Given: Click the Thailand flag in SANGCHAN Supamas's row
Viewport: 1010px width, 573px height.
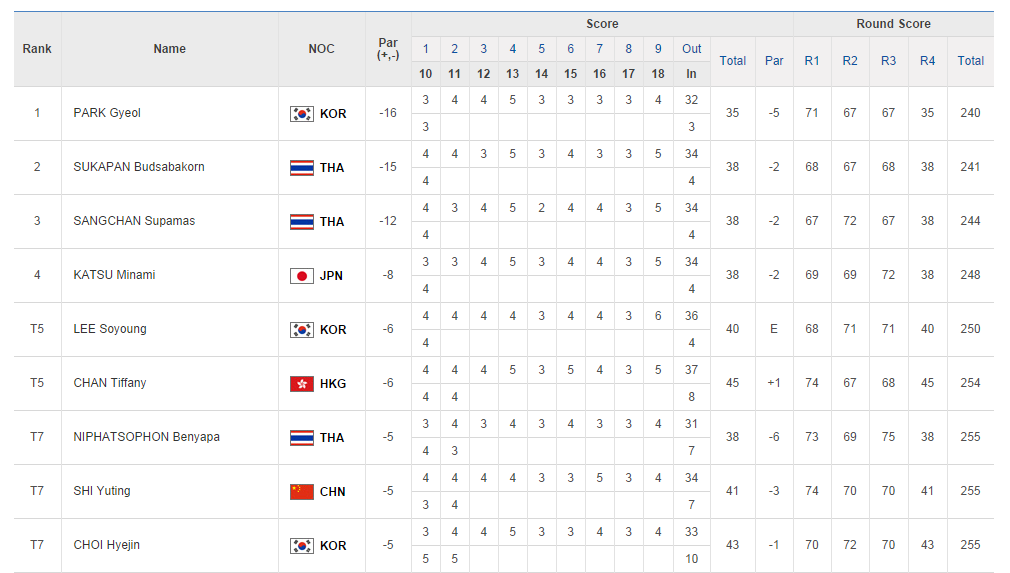Looking at the screenshot, I should (301, 222).
